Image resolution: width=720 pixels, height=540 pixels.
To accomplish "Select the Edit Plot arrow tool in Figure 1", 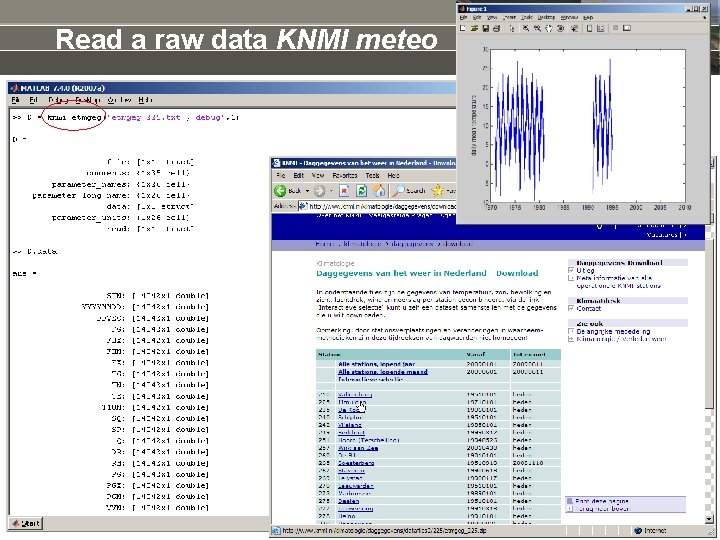I will point(512,28).
